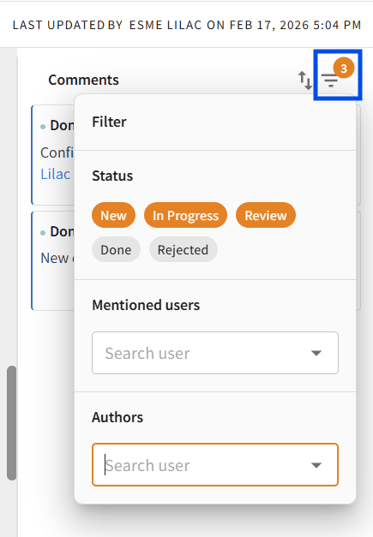Focus the Mentioned users search field
This screenshot has height=537, width=373.
215,353
